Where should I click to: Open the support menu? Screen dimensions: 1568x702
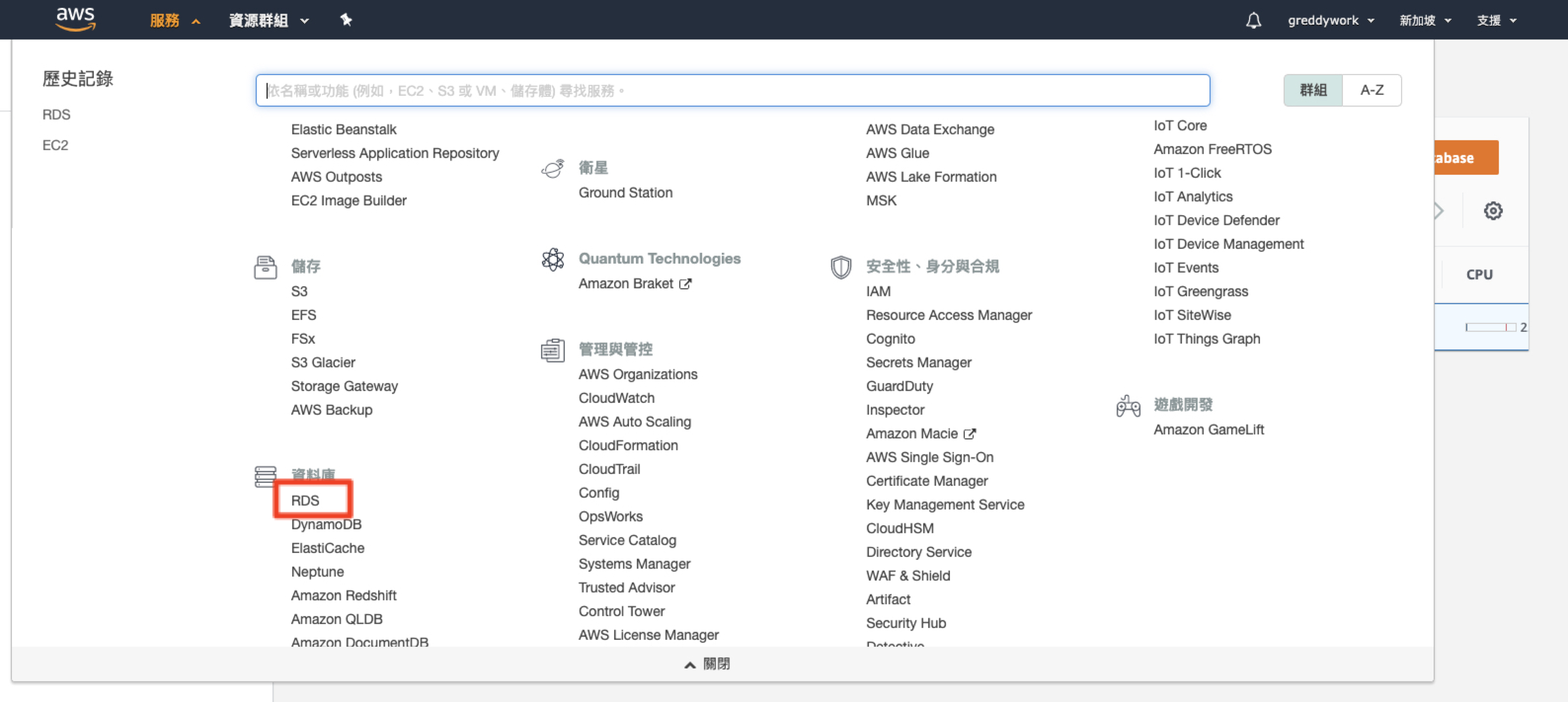coord(1495,21)
